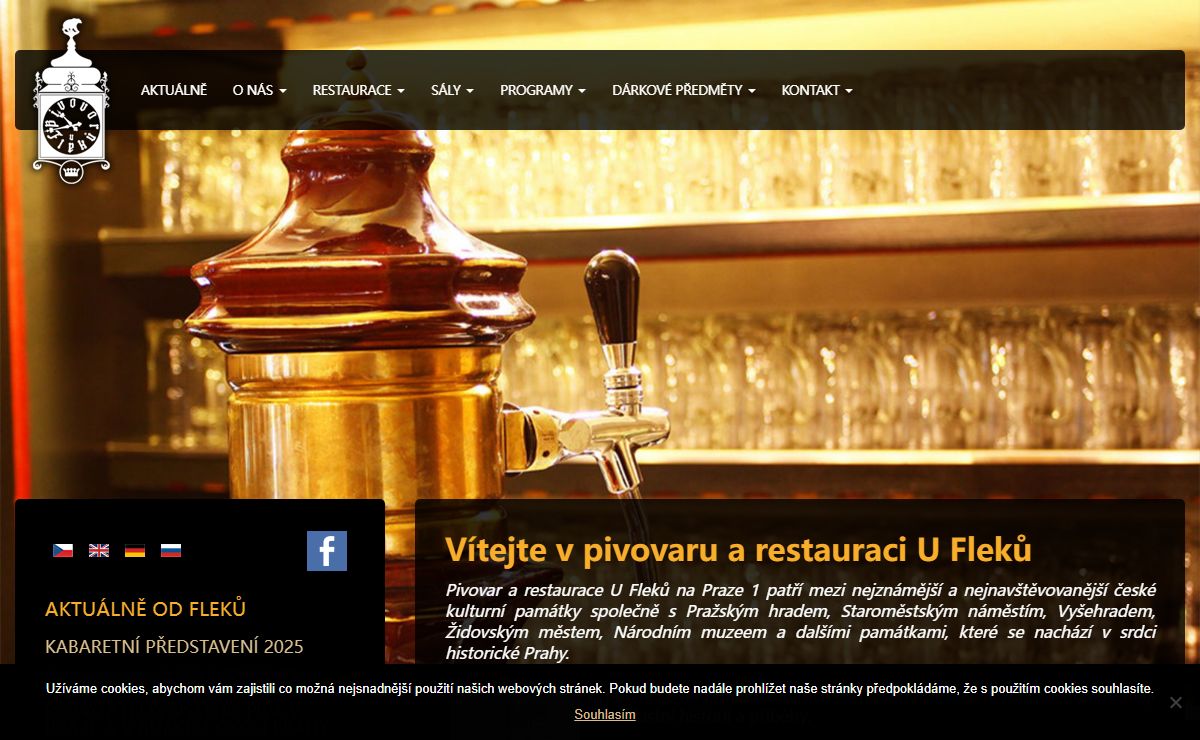Open the Programy dropdown

[x=543, y=90]
